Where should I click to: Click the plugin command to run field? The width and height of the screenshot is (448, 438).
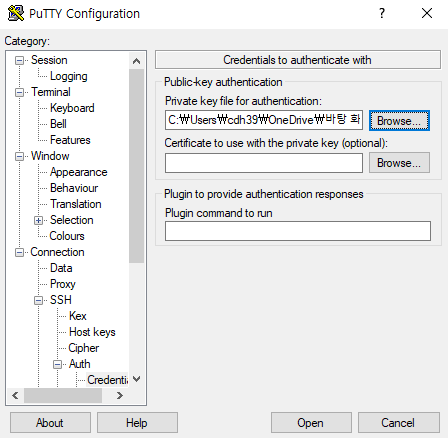298,231
